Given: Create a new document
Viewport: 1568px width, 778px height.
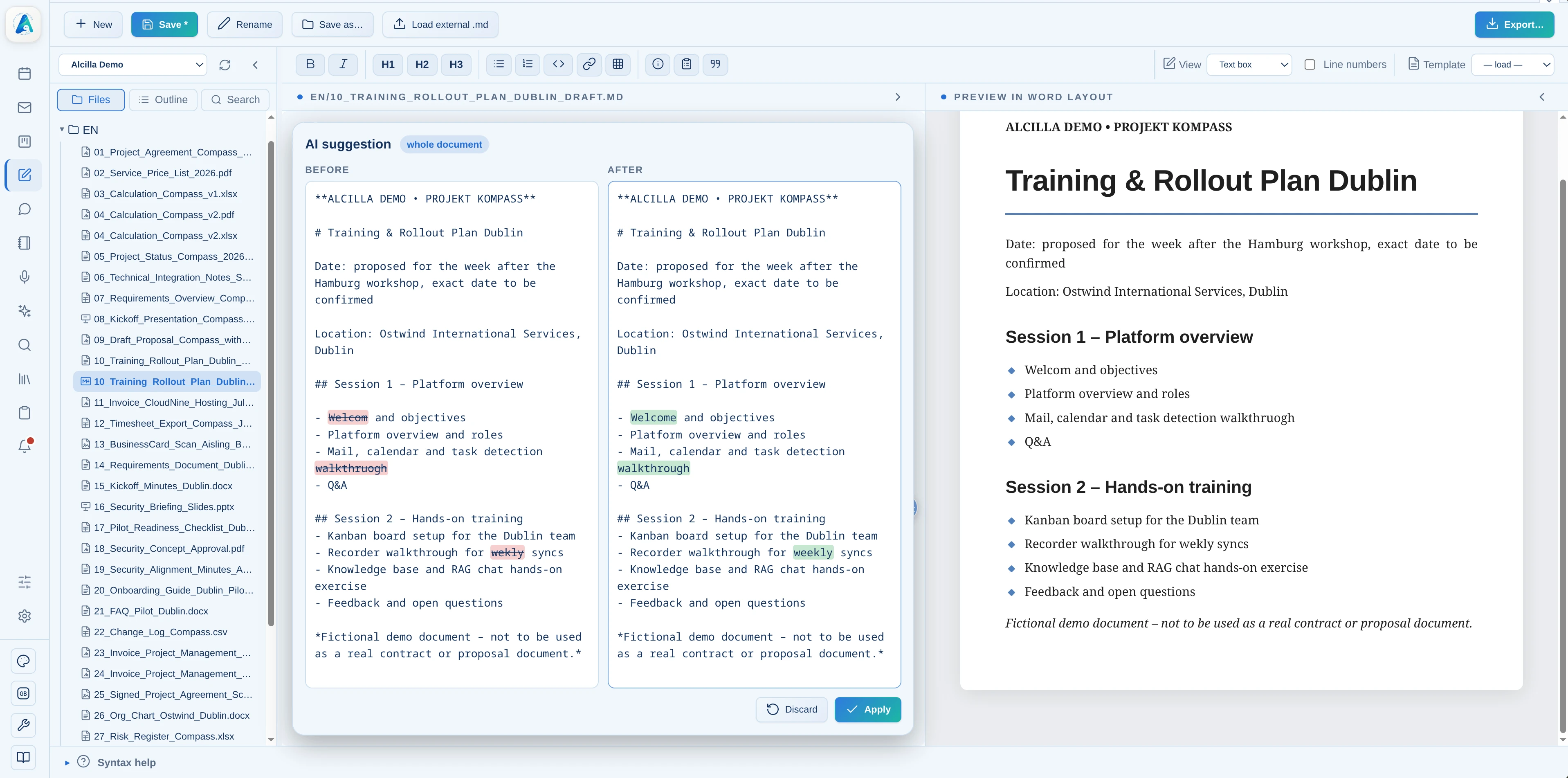Looking at the screenshot, I should [93, 25].
